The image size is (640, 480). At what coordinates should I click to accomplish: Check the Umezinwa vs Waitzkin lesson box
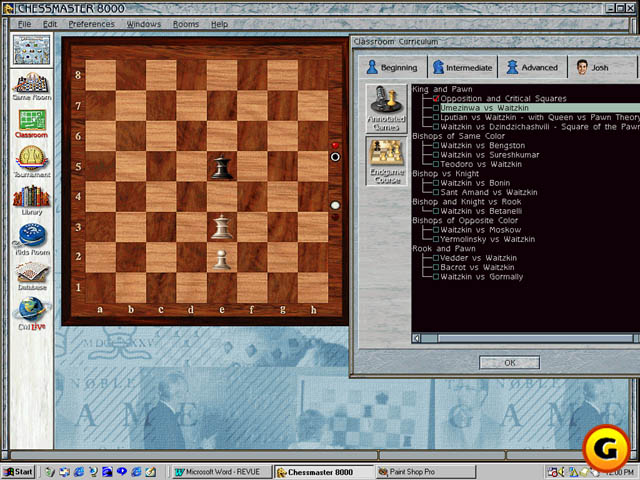click(436, 108)
